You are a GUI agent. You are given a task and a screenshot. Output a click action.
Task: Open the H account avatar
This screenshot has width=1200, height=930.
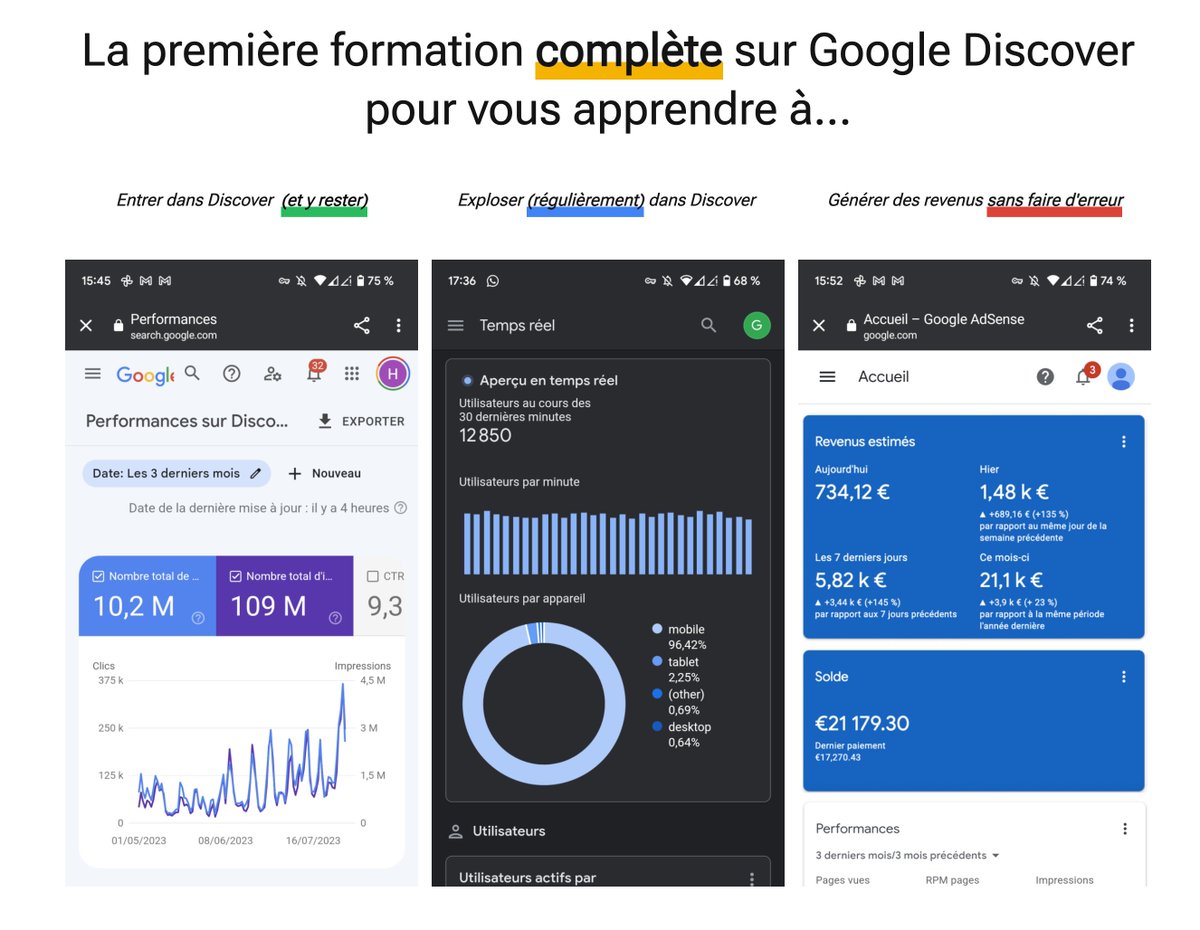392,373
